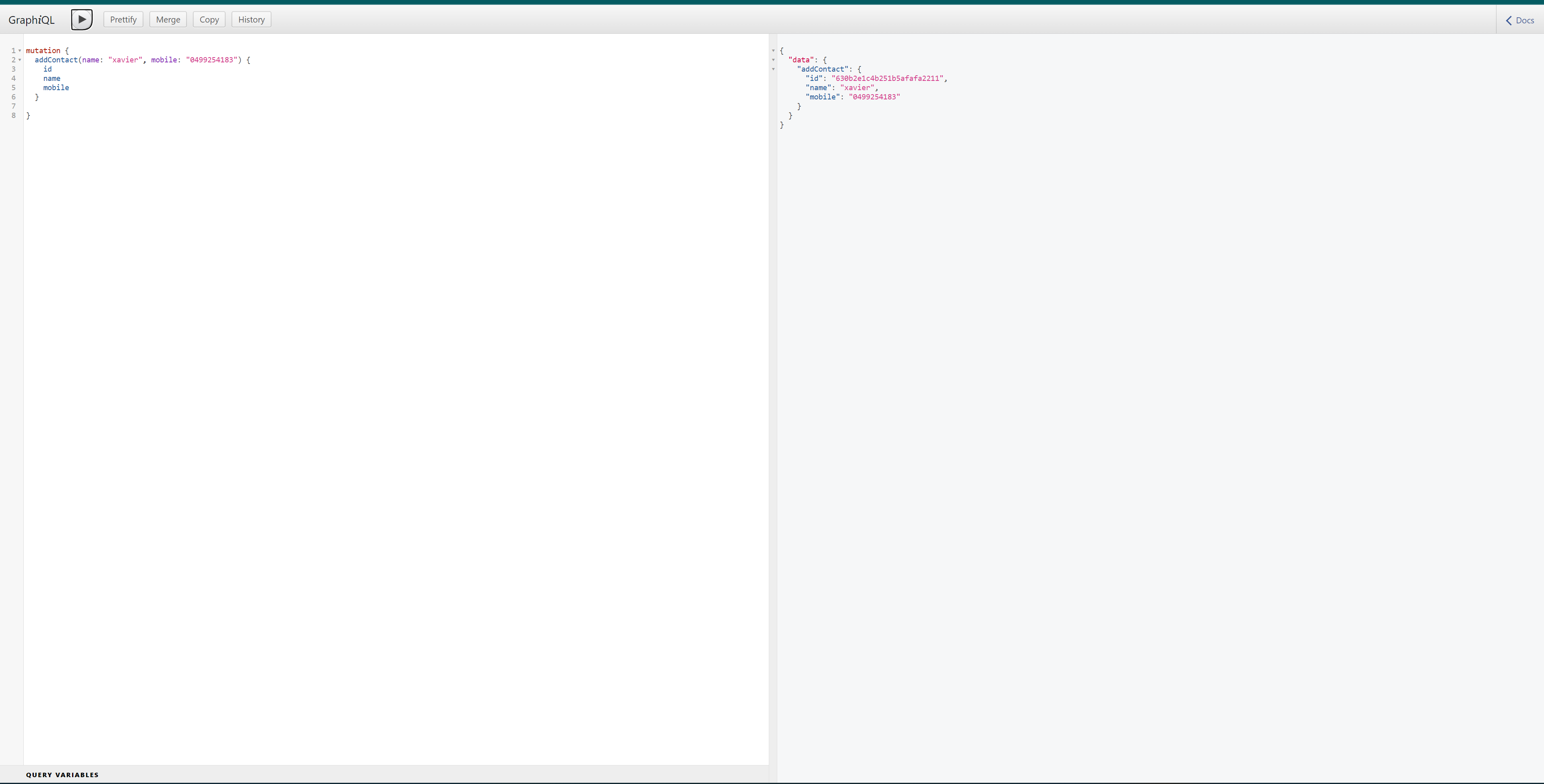Click line number 6 in the editor gutter
Image resolution: width=1544 pixels, height=784 pixels.
click(13, 97)
